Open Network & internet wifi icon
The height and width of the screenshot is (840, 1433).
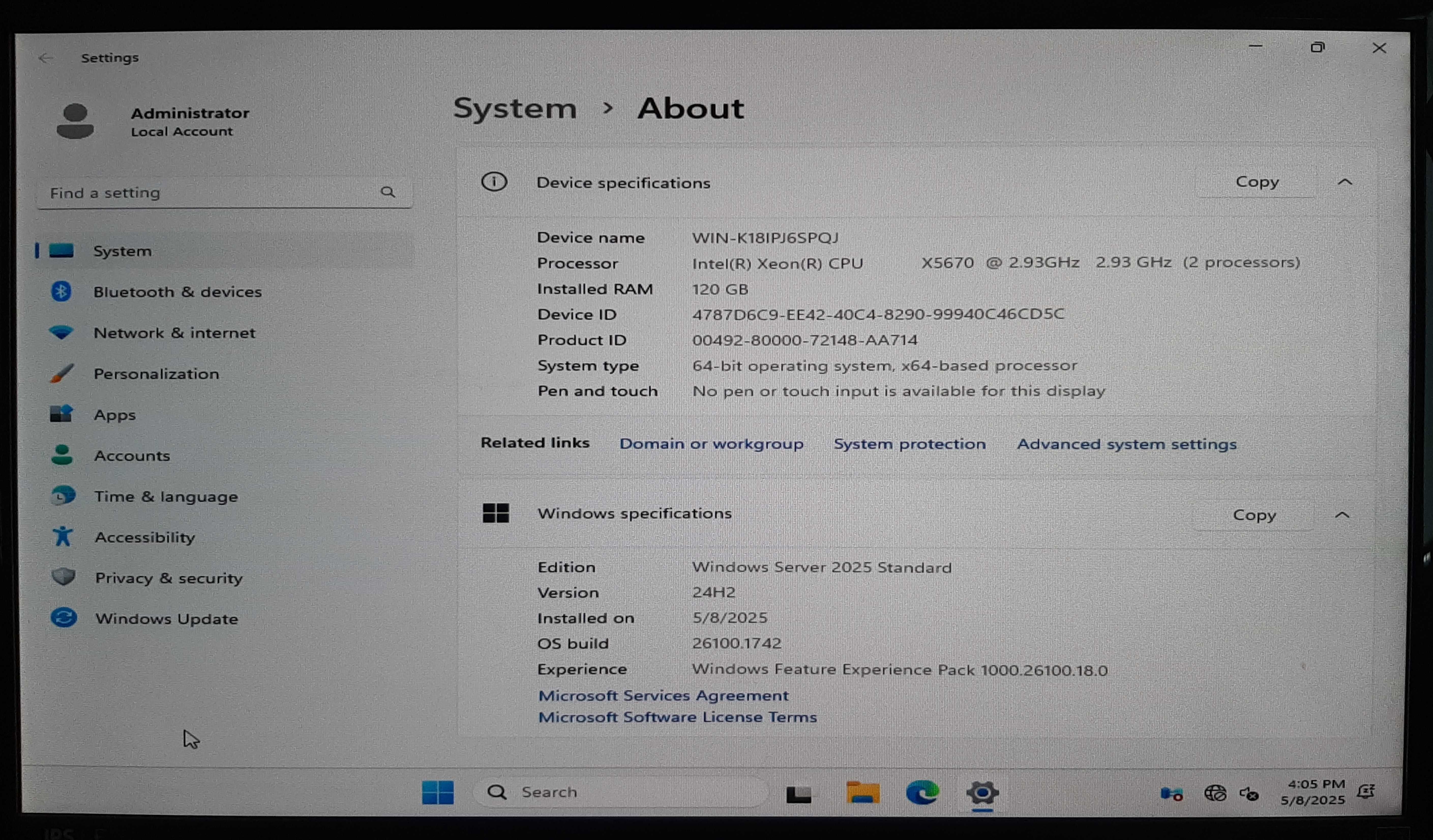click(62, 332)
